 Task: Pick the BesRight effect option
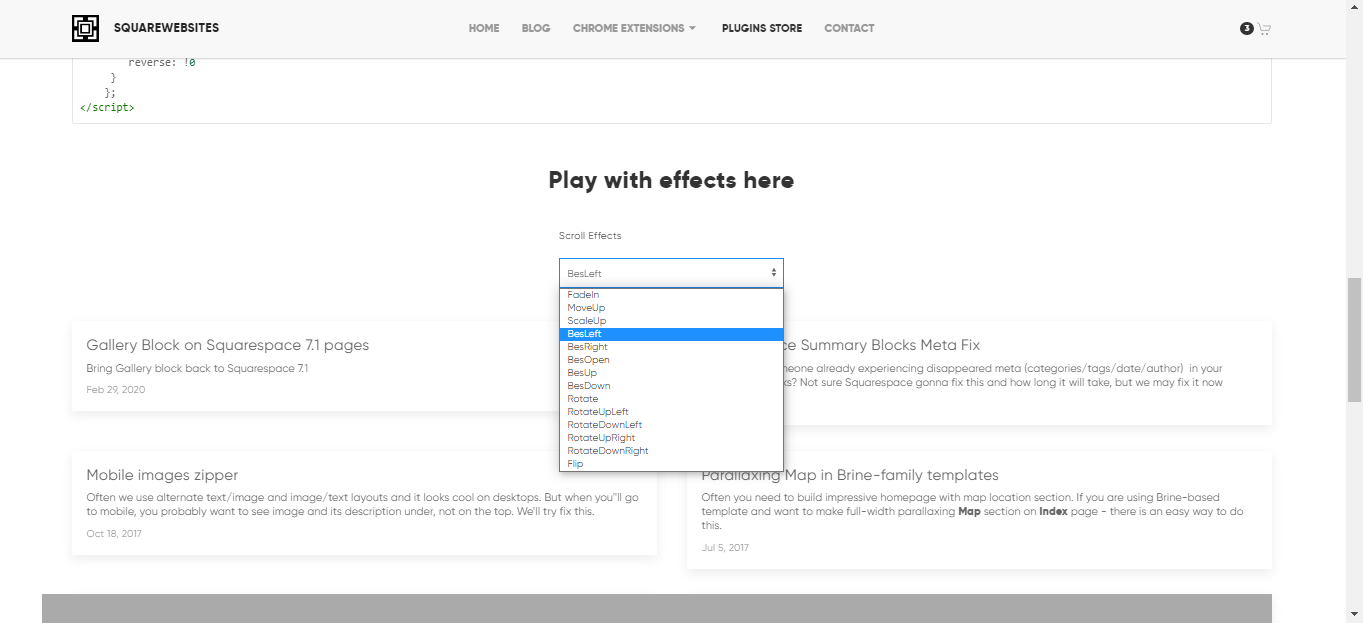click(671, 347)
